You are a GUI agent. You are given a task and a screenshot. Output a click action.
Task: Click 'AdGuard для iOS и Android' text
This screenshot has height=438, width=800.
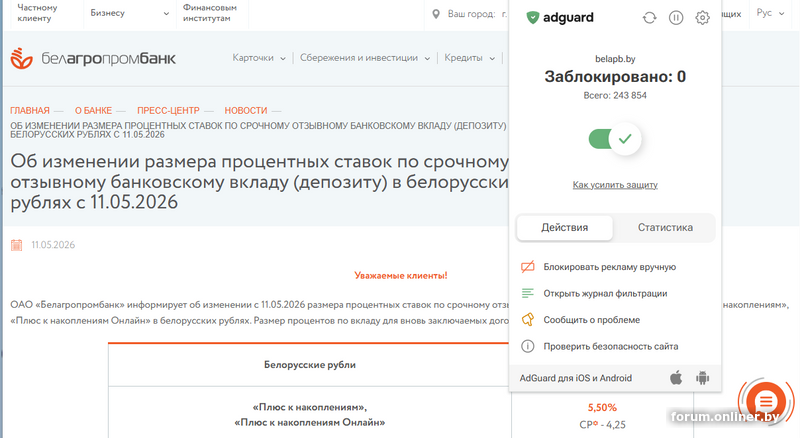[576, 378]
